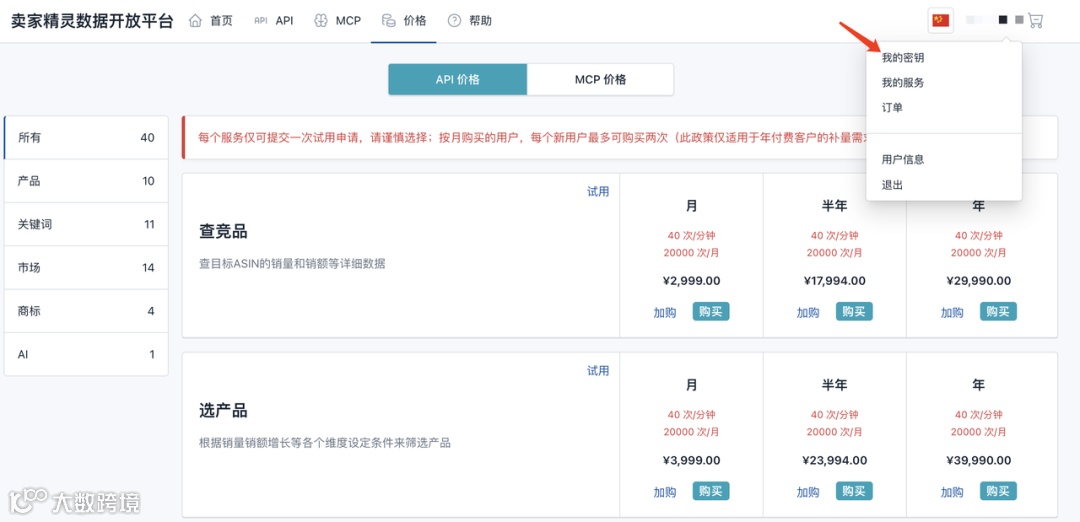1080x522 pixels.
Task: Filter services by 关键词 category
Action: [x=86, y=225]
